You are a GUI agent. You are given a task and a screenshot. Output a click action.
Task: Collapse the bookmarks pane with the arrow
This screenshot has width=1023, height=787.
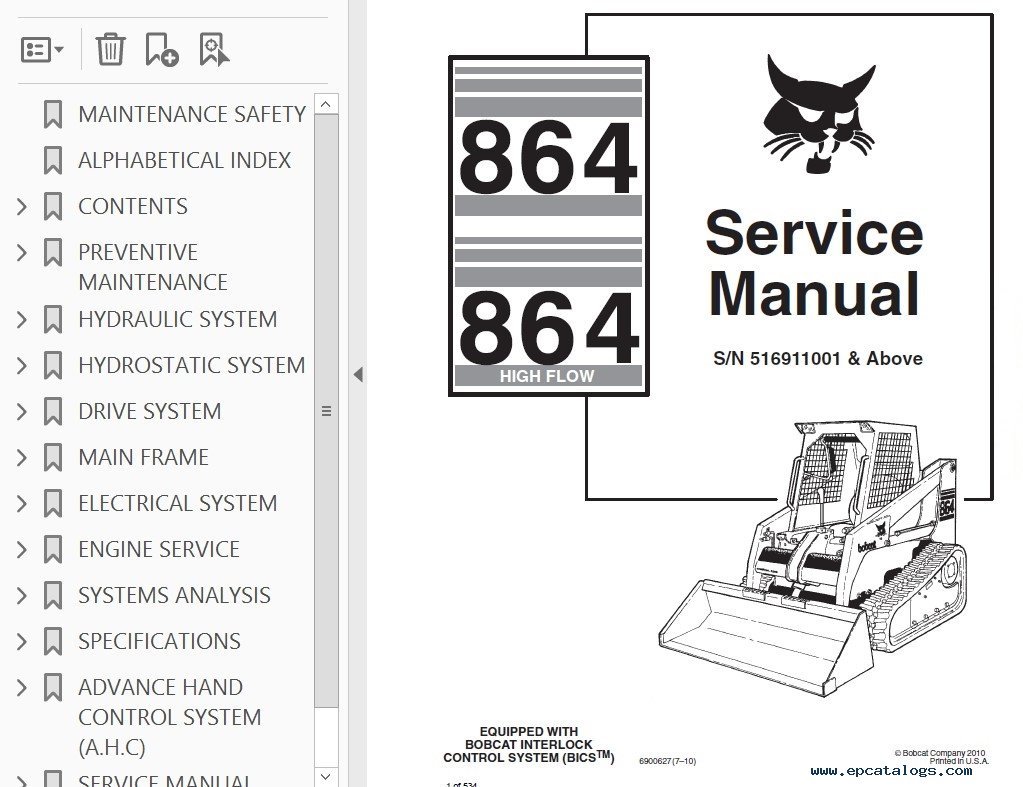(x=358, y=375)
